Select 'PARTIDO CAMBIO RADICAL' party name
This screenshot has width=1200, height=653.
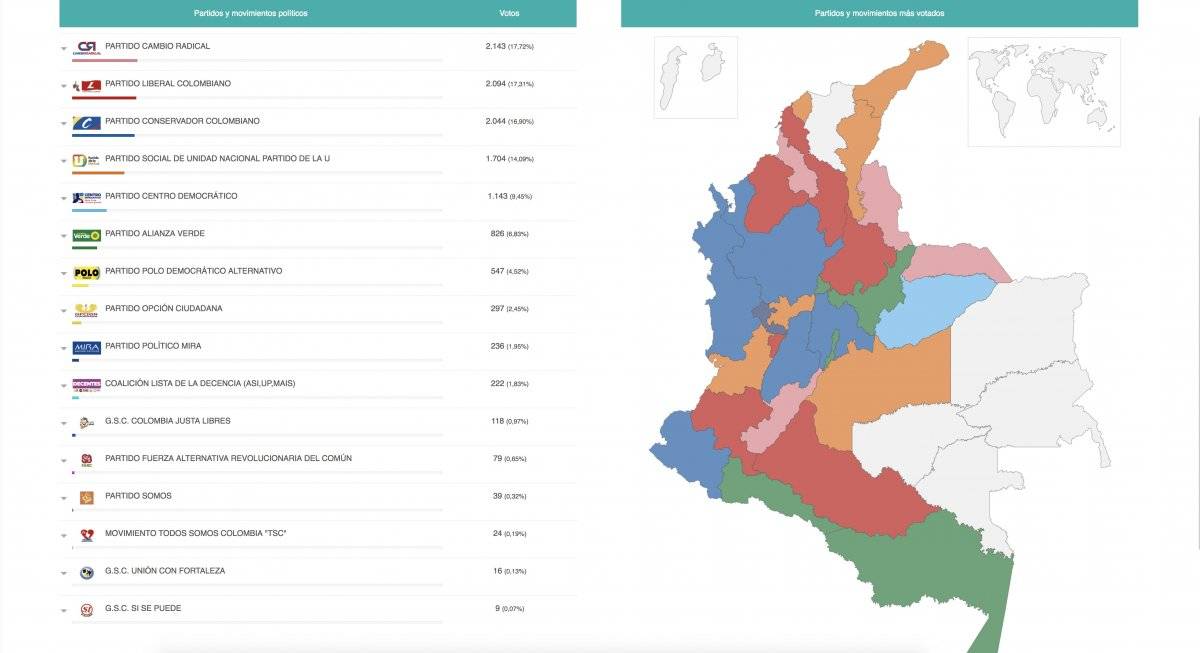pyautogui.click(x=157, y=46)
